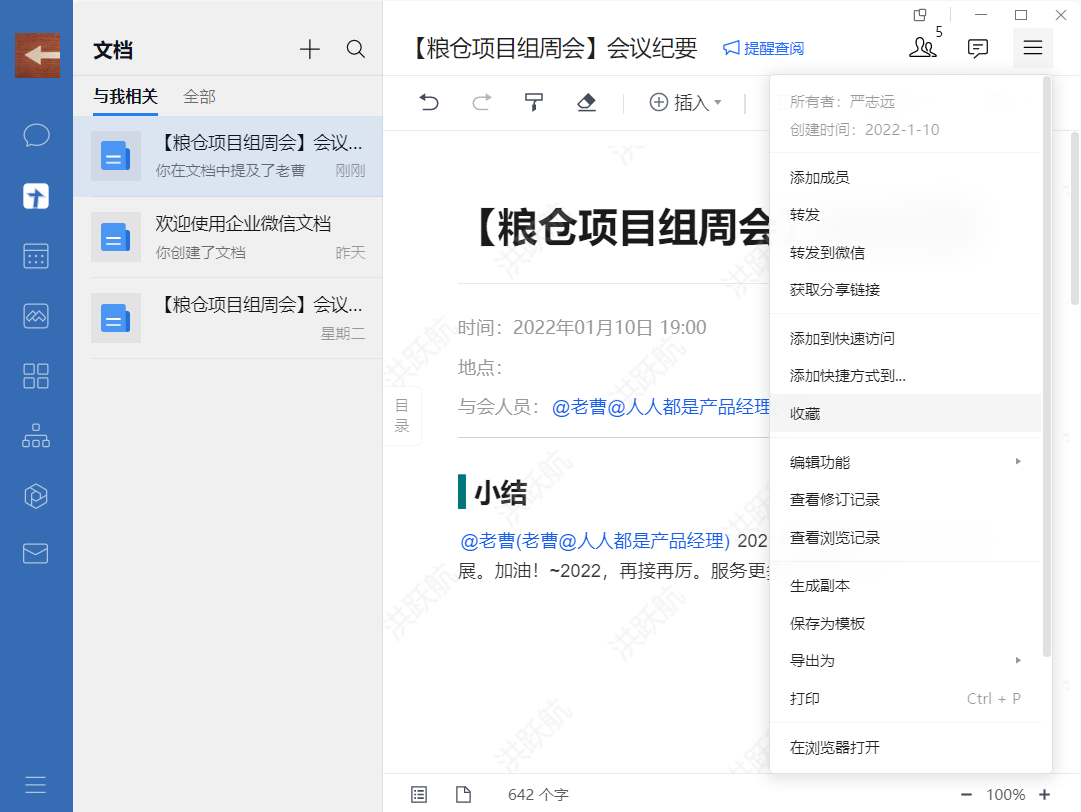Open the documents sidebar icon
This screenshot has height=812, width=1081.
click(36, 196)
